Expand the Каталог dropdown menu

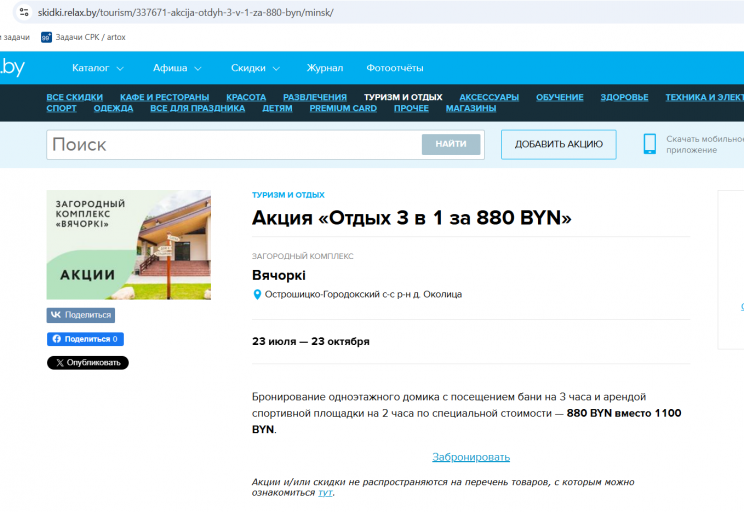(x=98, y=68)
